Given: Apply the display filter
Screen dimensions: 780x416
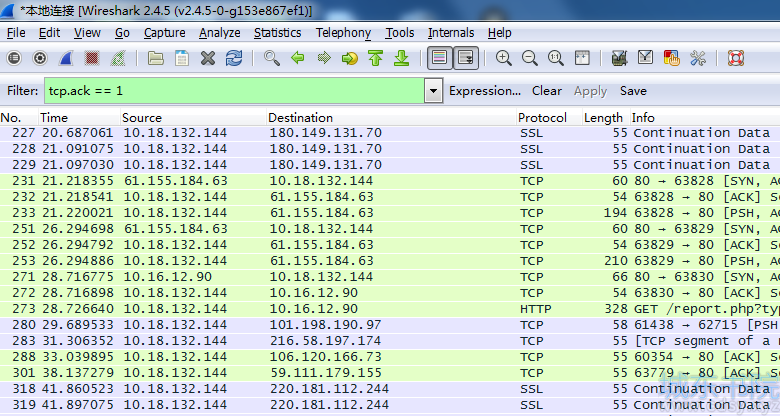Looking at the screenshot, I should click(590, 91).
